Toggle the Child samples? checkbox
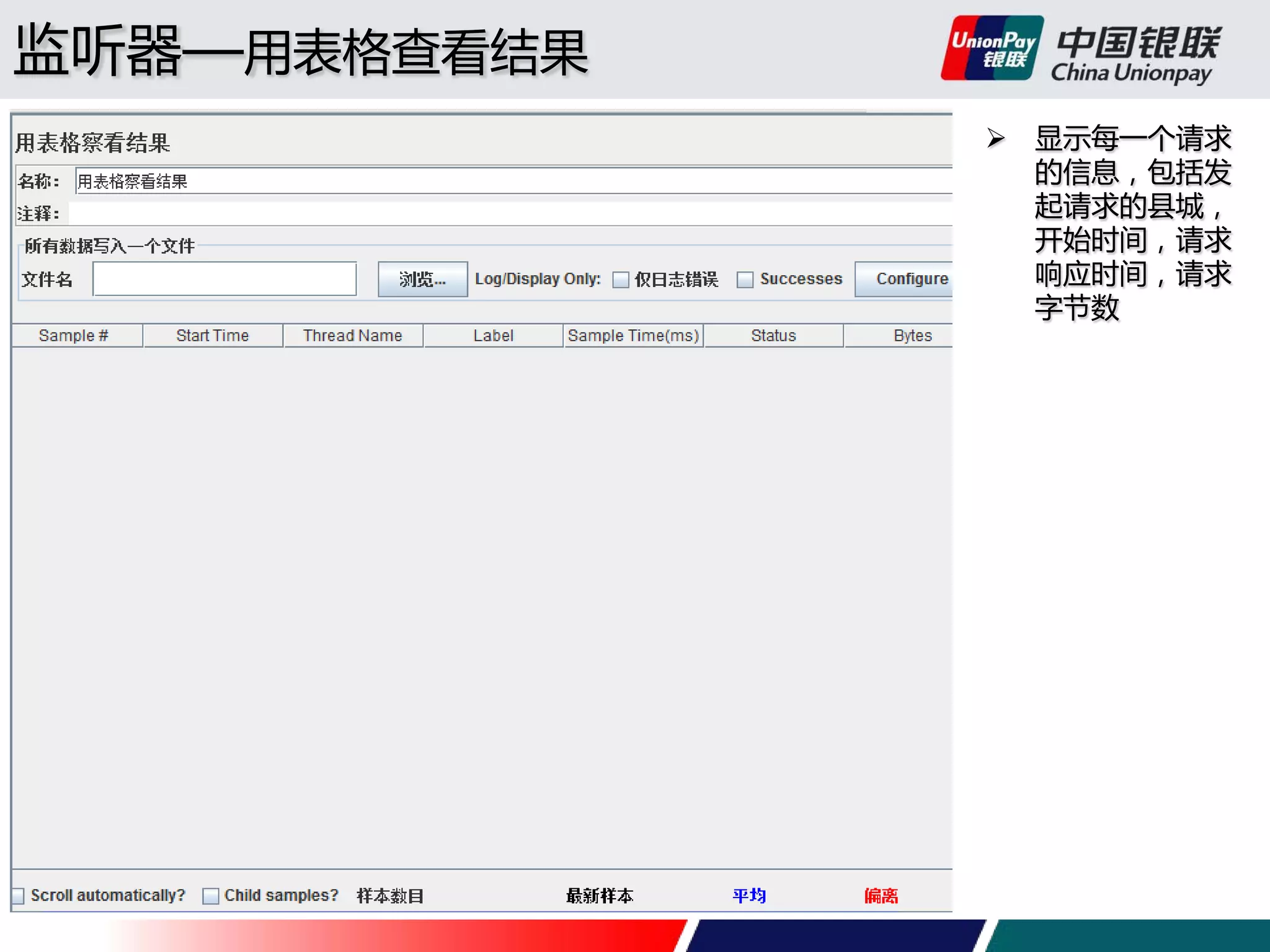The width and height of the screenshot is (1270, 952). click(x=211, y=896)
